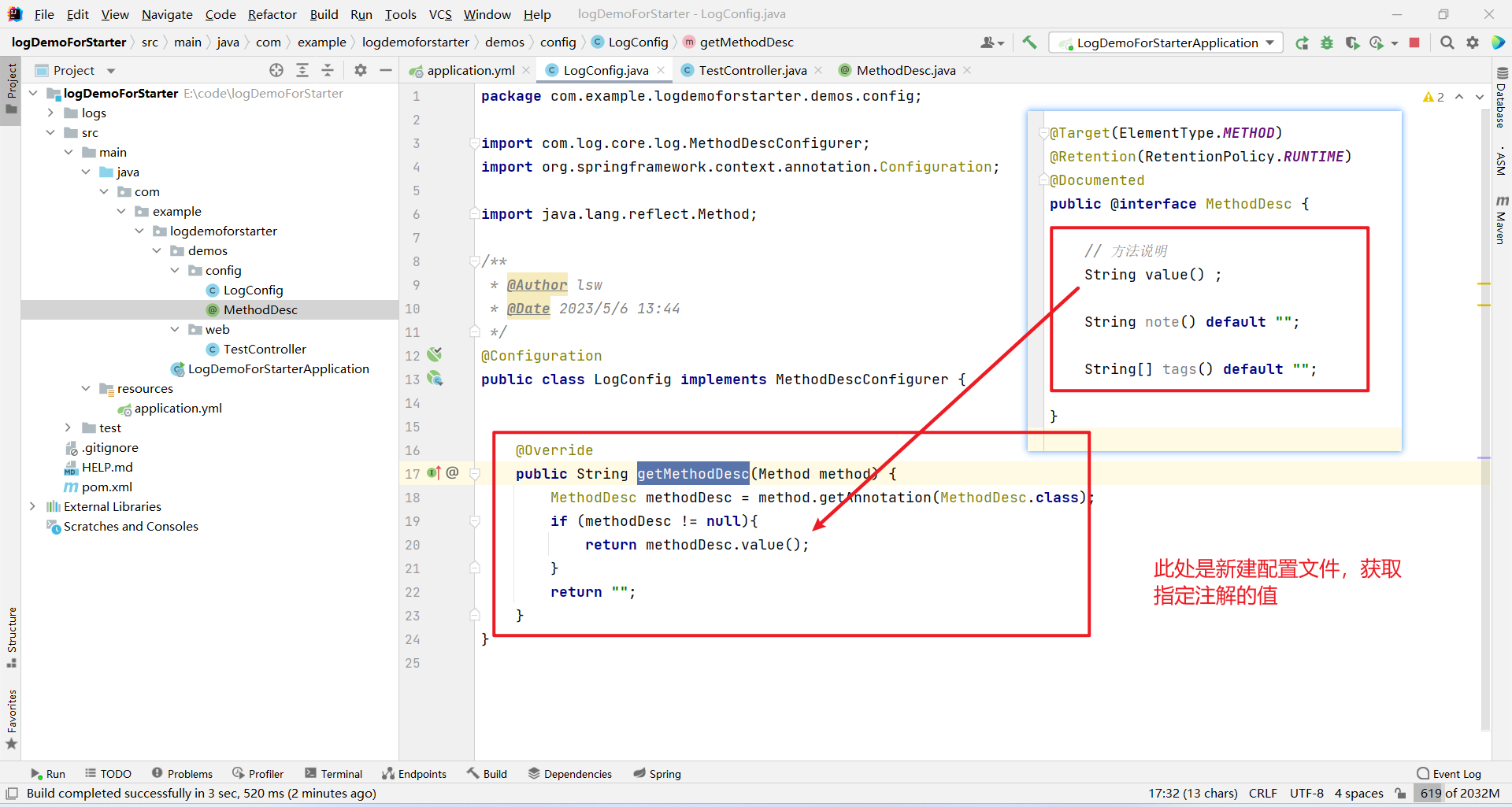
Task: Stop the running application with red square
Action: coord(1414,43)
